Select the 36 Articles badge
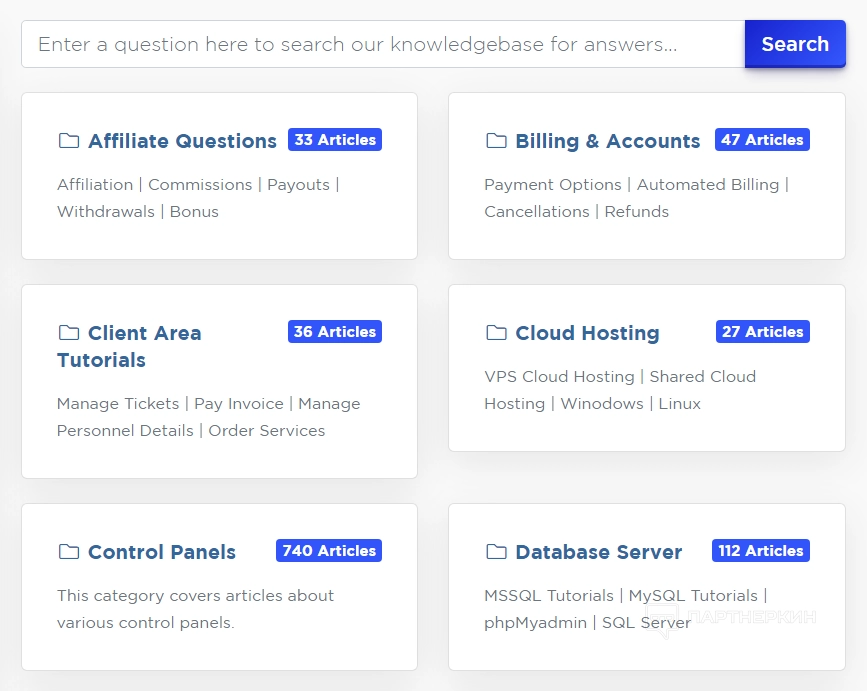Viewport: 867px width, 691px height. pyautogui.click(x=335, y=332)
